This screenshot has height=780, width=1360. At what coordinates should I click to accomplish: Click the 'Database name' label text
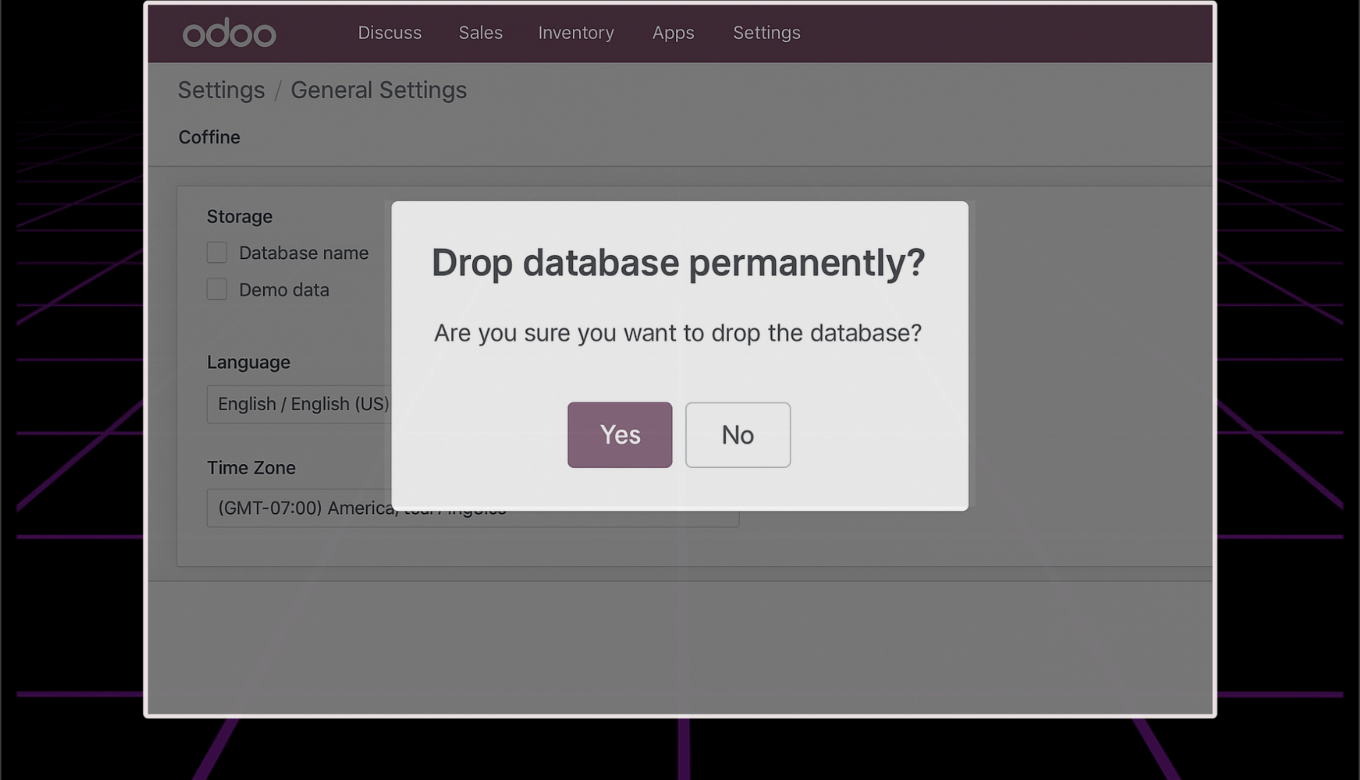point(304,253)
